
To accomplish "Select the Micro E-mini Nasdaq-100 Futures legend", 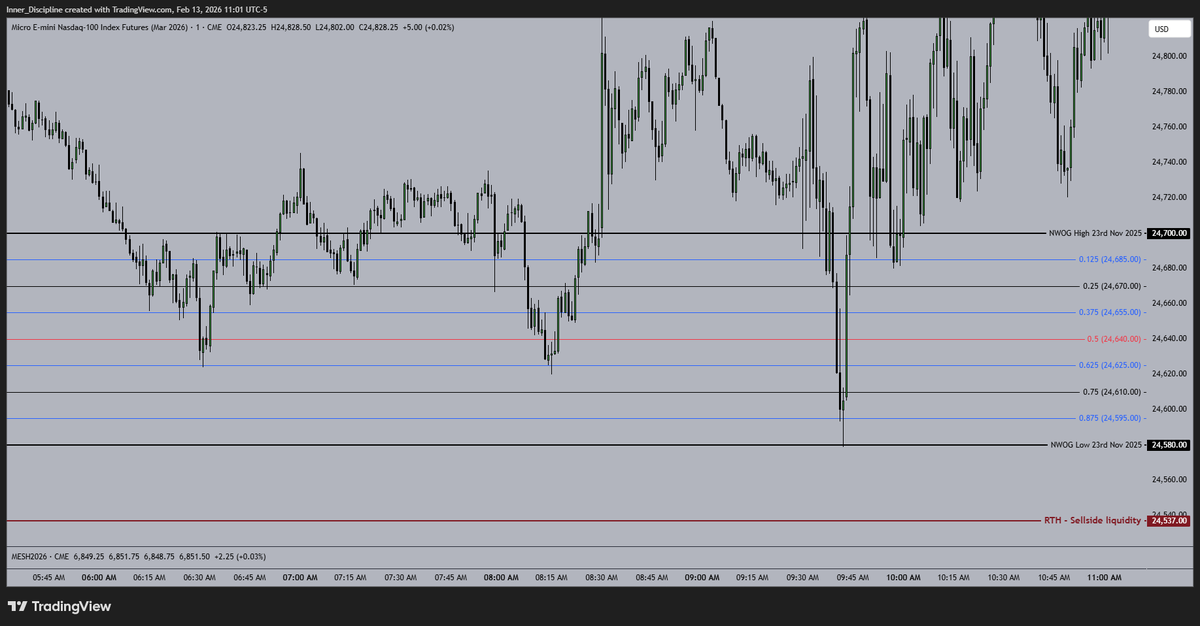I will point(100,27).
